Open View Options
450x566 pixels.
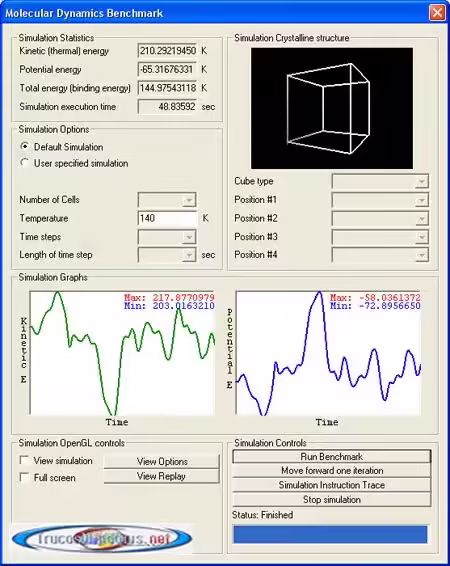click(x=162, y=461)
